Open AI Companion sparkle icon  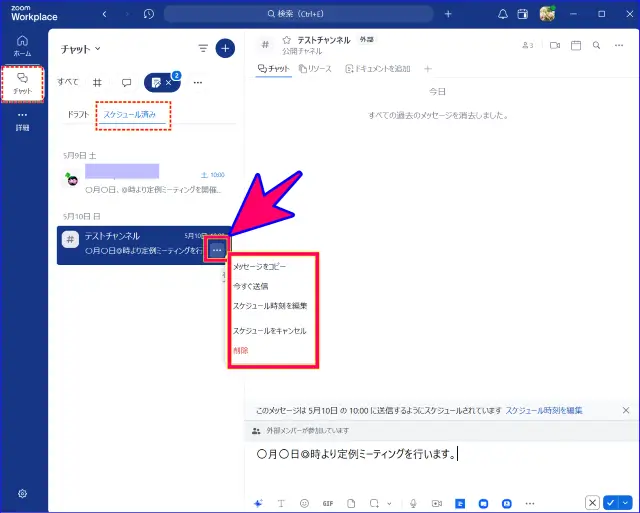tap(258, 504)
